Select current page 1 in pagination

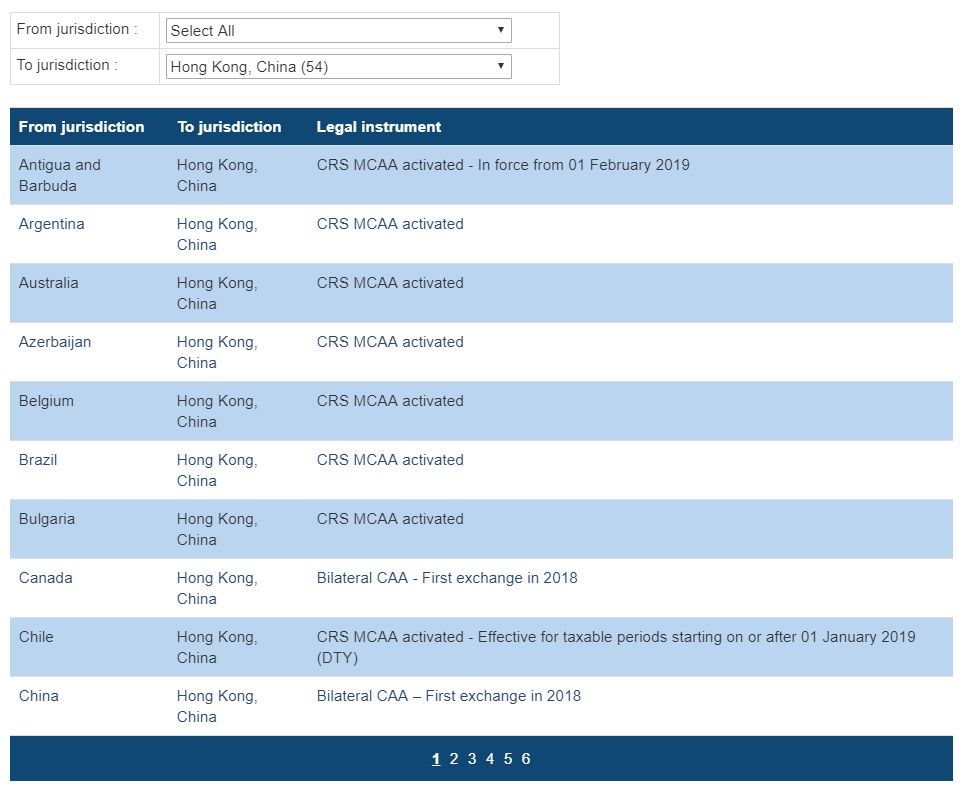click(x=436, y=759)
